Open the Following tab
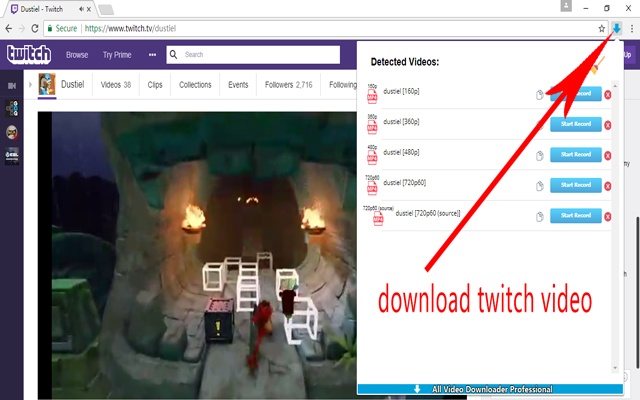640x400 pixels. pyautogui.click(x=343, y=84)
